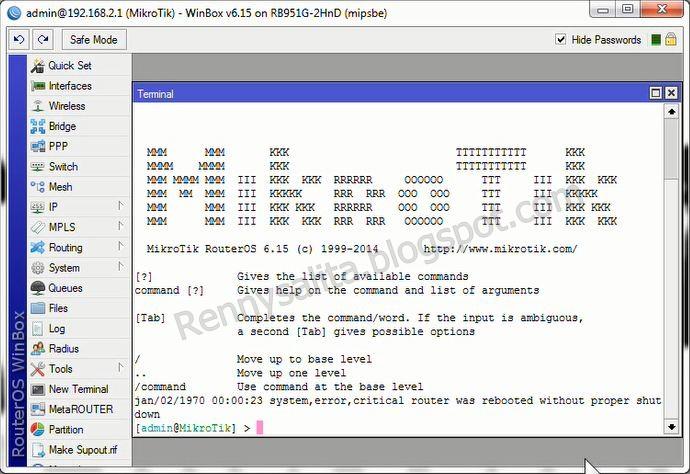
Task: Minimize the WinBox window
Action: [603, 10]
